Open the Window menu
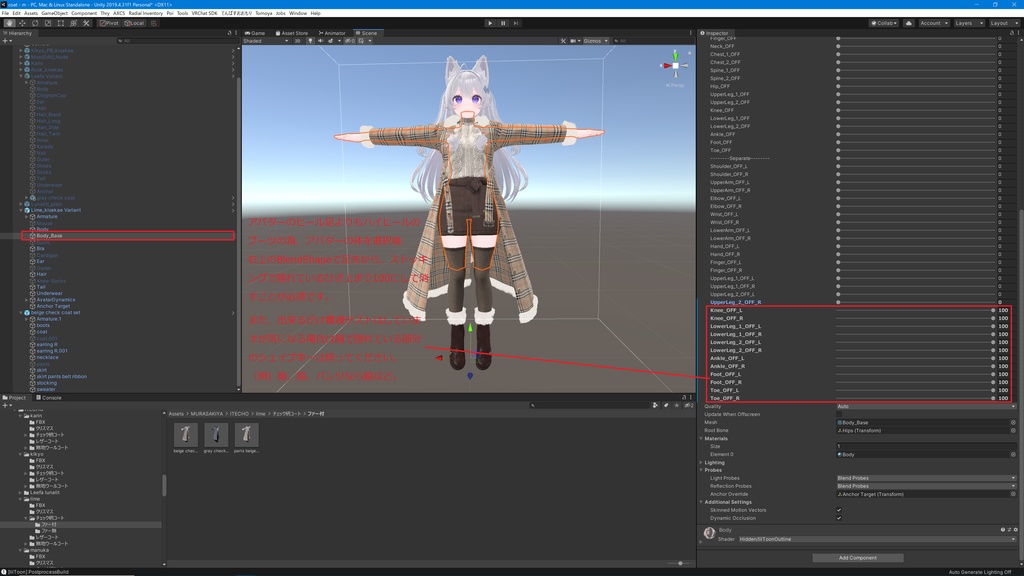The height and width of the screenshot is (576, 1024). tap(298, 13)
